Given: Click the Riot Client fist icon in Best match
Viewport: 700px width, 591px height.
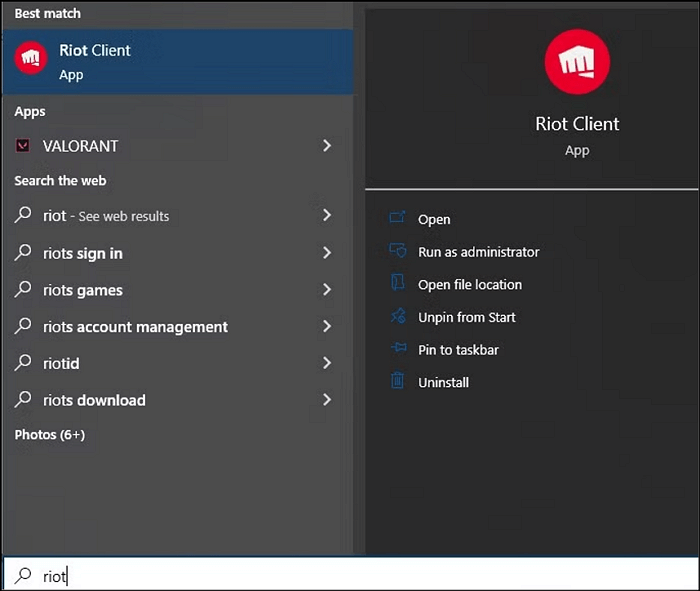Looking at the screenshot, I should (31, 58).
